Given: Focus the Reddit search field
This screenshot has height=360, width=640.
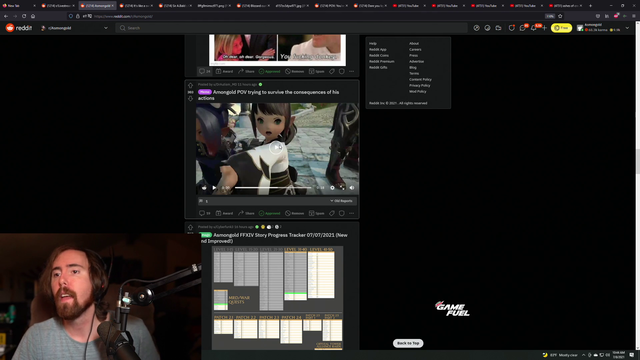Looking at the screenshot, I should click(291, 28).
